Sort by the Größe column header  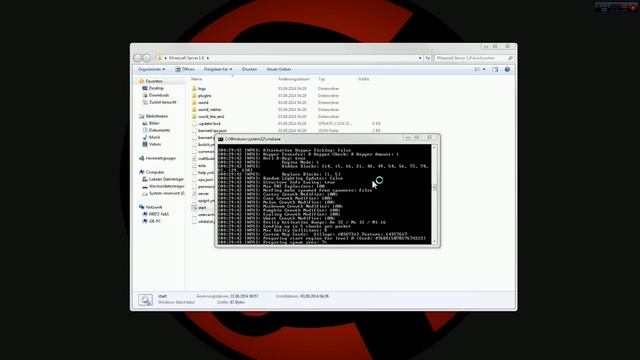tap(364, 79)
